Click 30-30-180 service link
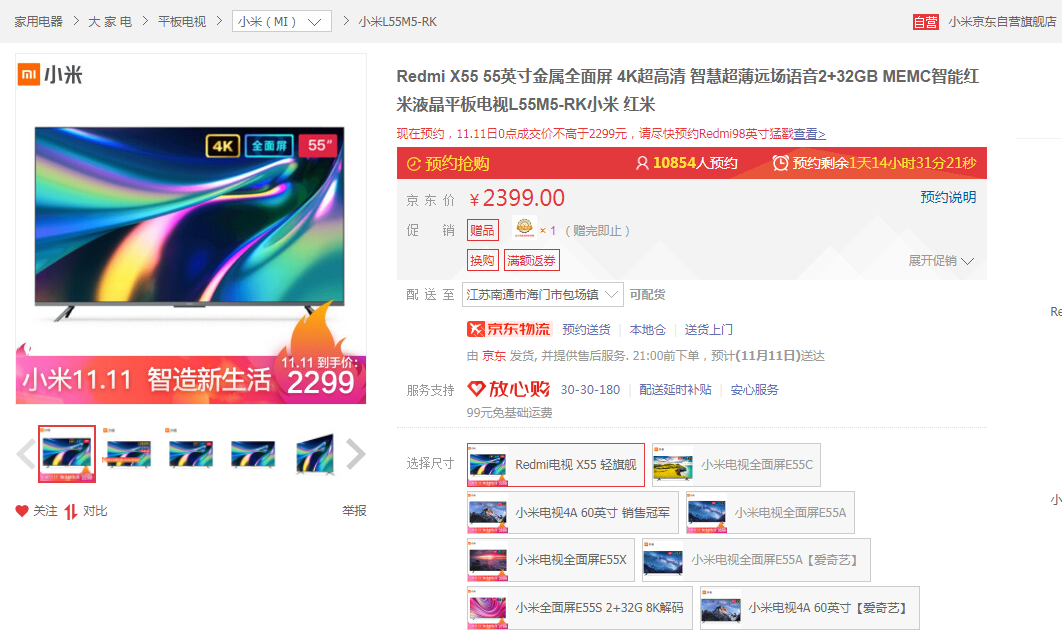Image resolution: width=1062 pixels, height=634 pixels. tap(590, 389)
